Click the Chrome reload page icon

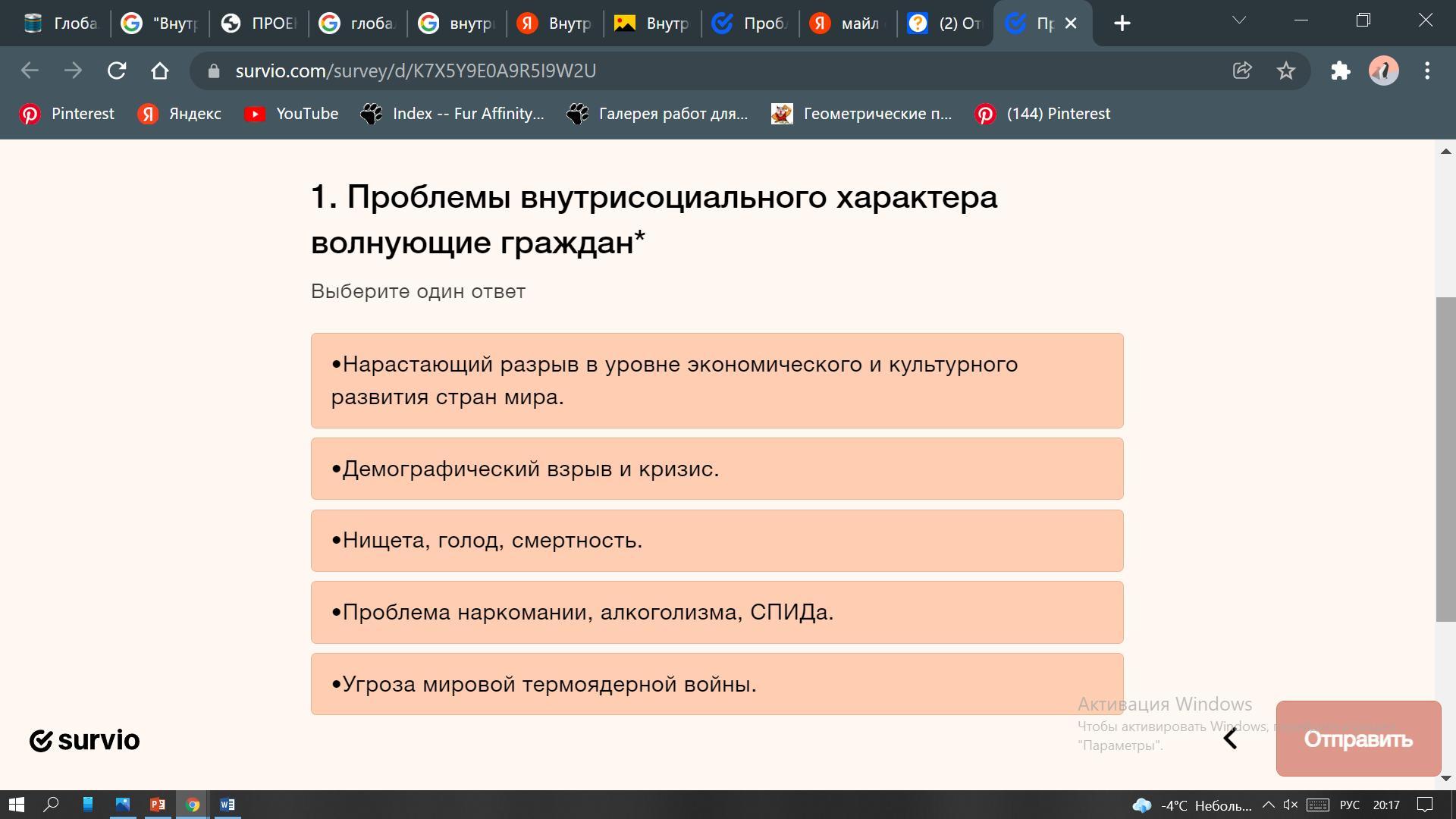116,71
